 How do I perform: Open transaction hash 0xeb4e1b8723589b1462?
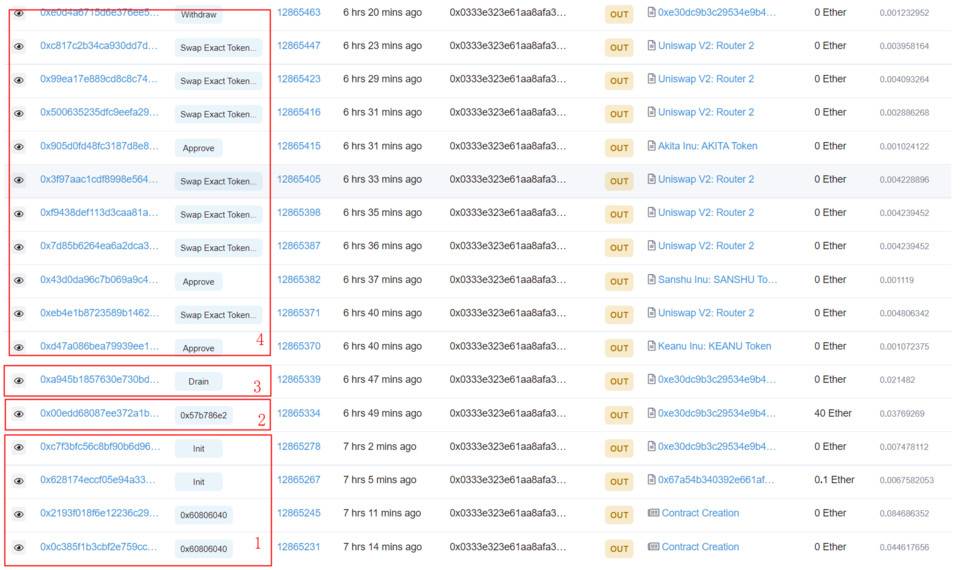pos(99,313)
